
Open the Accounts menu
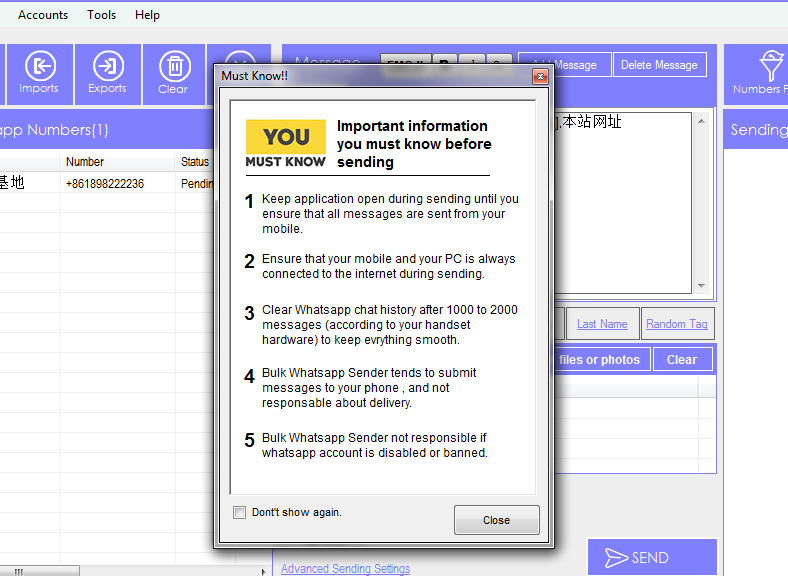(x=43, y=15)
